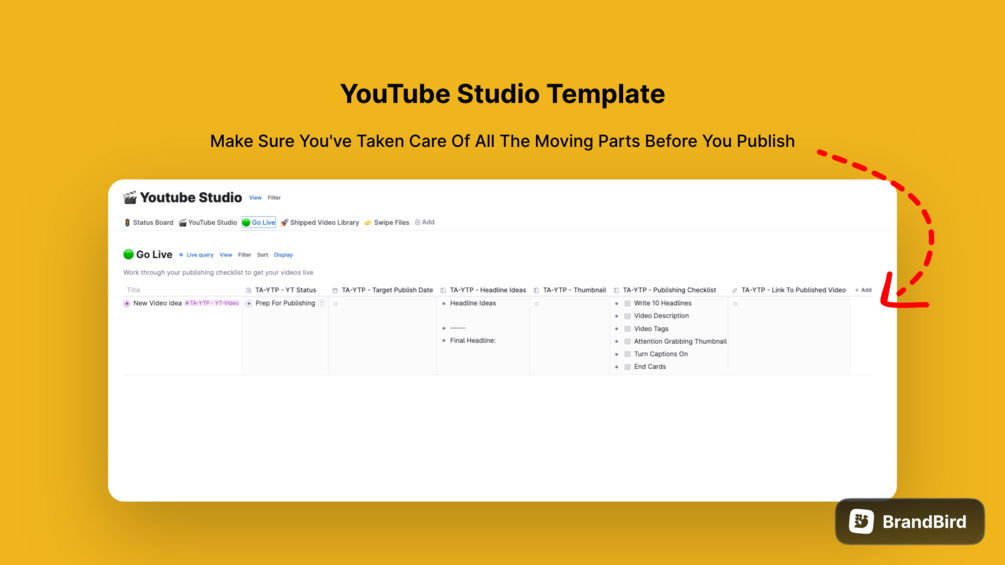This screenshot has height=565, width=1005.
Task: Click the New Video idea row title
Action: coord(157,304)
